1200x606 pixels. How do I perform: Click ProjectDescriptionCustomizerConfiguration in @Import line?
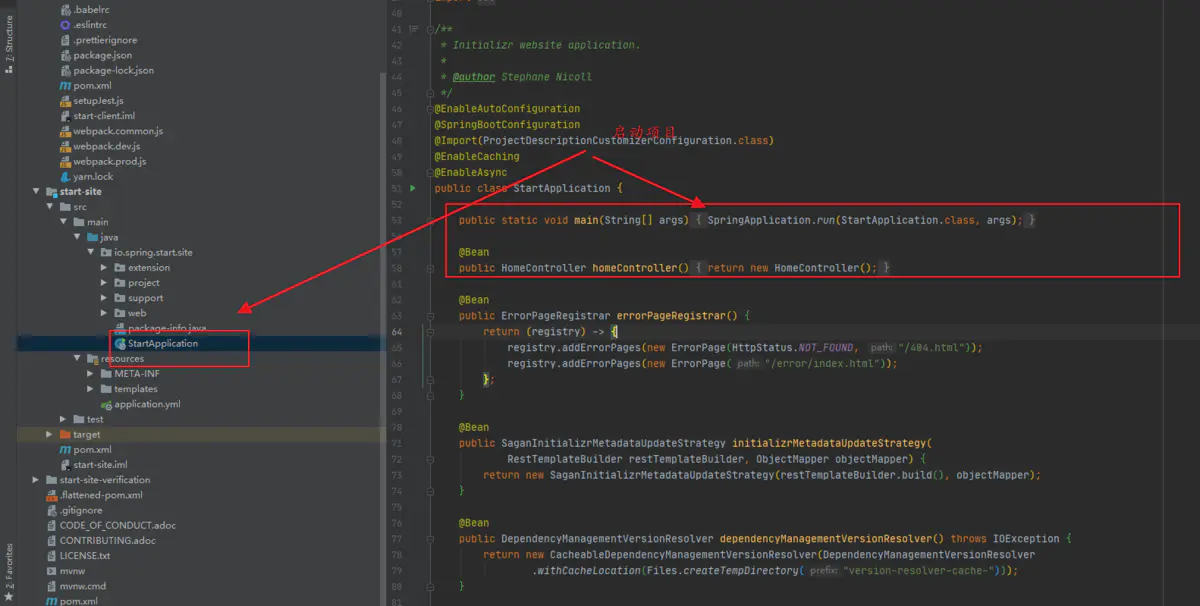click(608, 140)
